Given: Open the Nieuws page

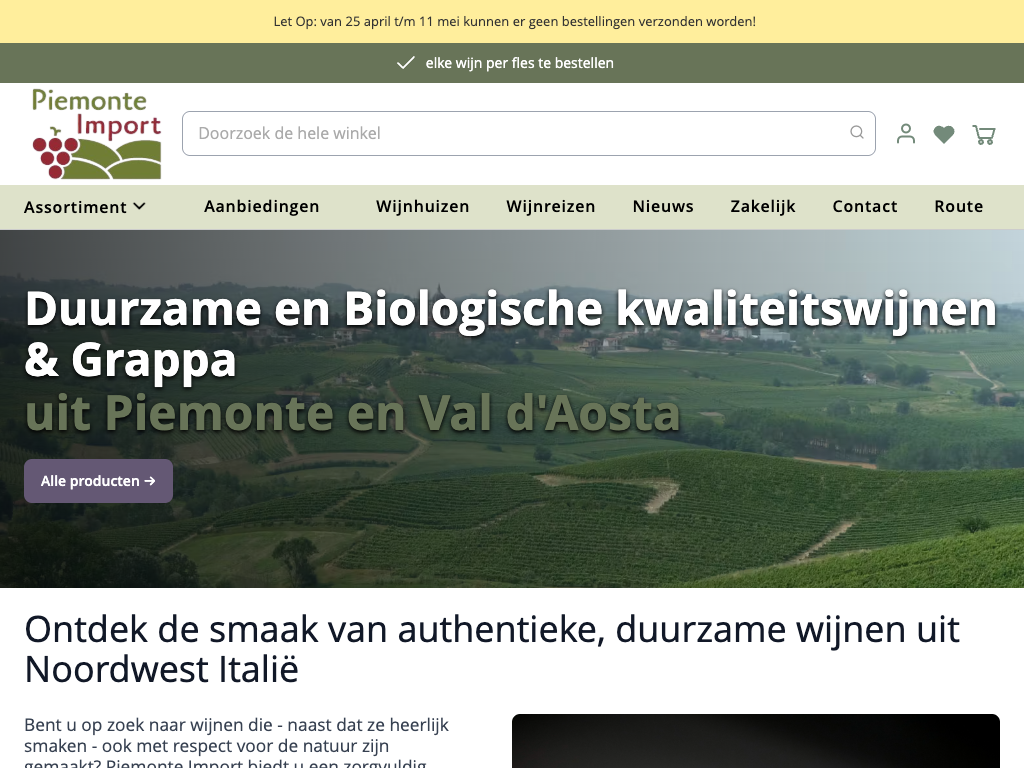Looking at the screenshot, I should coord(663,207).
